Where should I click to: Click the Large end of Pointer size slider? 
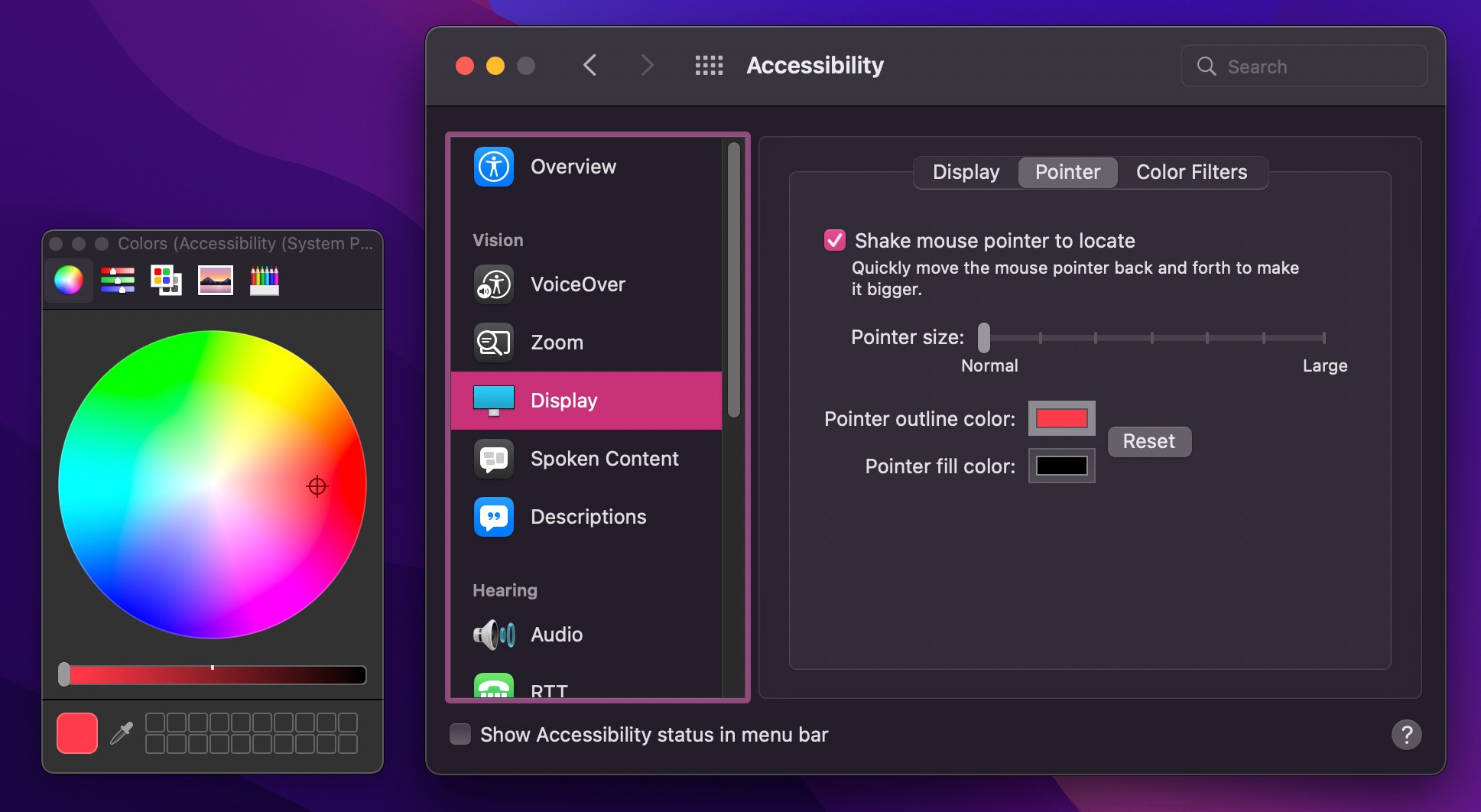click(x=1323, y=338)
